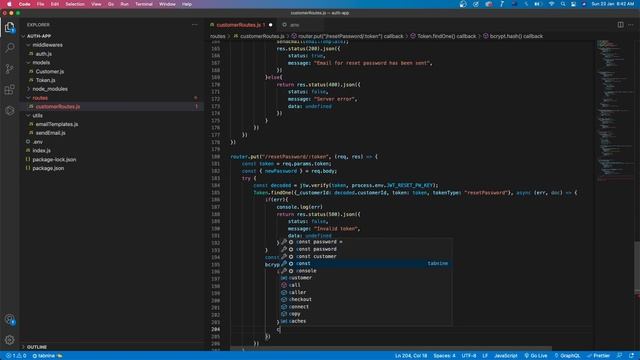Open emailTemplates.js file
The width and height of the screenshot is (640, 360).
pyautogui.click(x=57, y=124)
